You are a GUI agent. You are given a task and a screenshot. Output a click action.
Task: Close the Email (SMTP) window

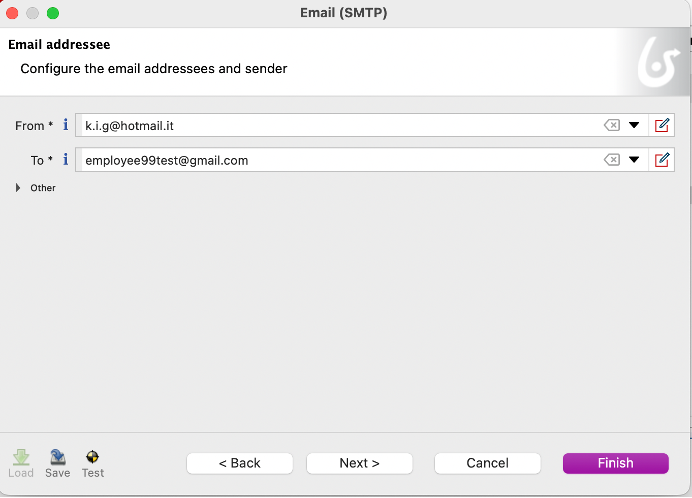(x=13, y=13)
